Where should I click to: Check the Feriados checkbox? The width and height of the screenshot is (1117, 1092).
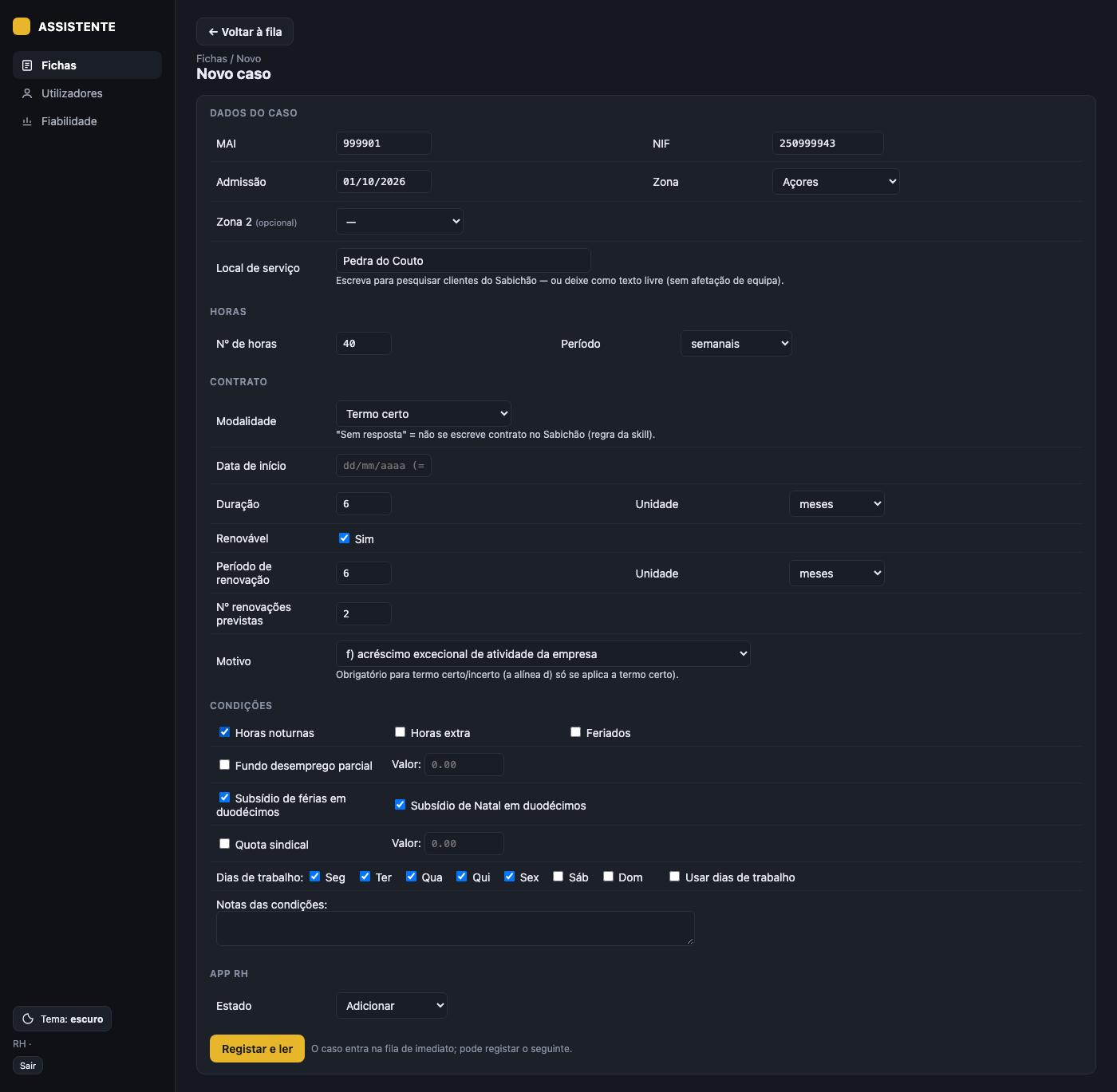click(x=576, y=732)
